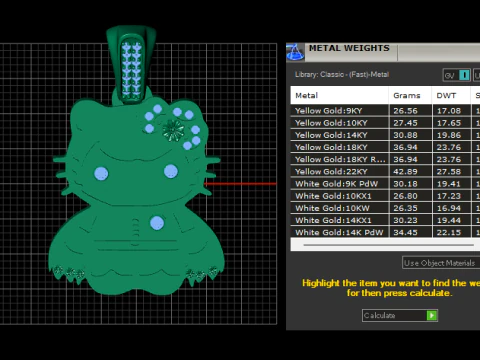This screenshot has height=360, width=480.
Task: Click the 27.45 grams value
Action: coord(405,123)
